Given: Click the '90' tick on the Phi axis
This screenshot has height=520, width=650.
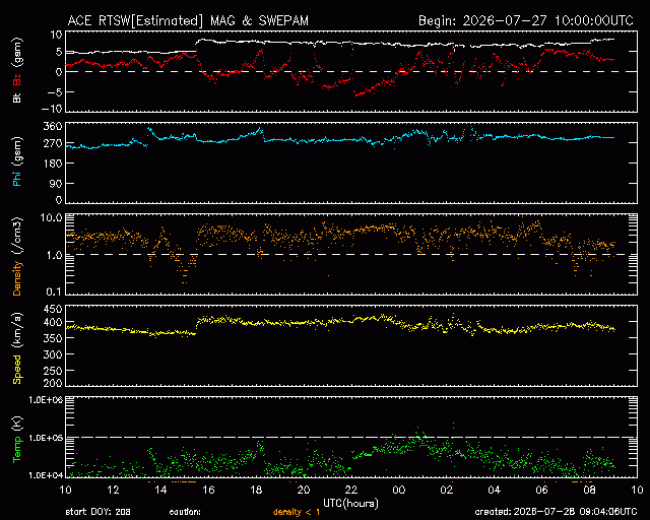Looking at the screenshot, I should point(56,183).
